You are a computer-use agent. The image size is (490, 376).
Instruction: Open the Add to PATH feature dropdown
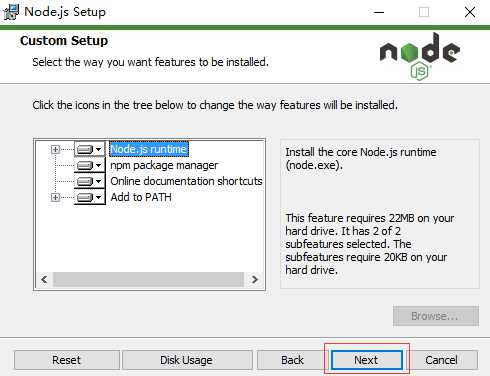tap(89, 197)
